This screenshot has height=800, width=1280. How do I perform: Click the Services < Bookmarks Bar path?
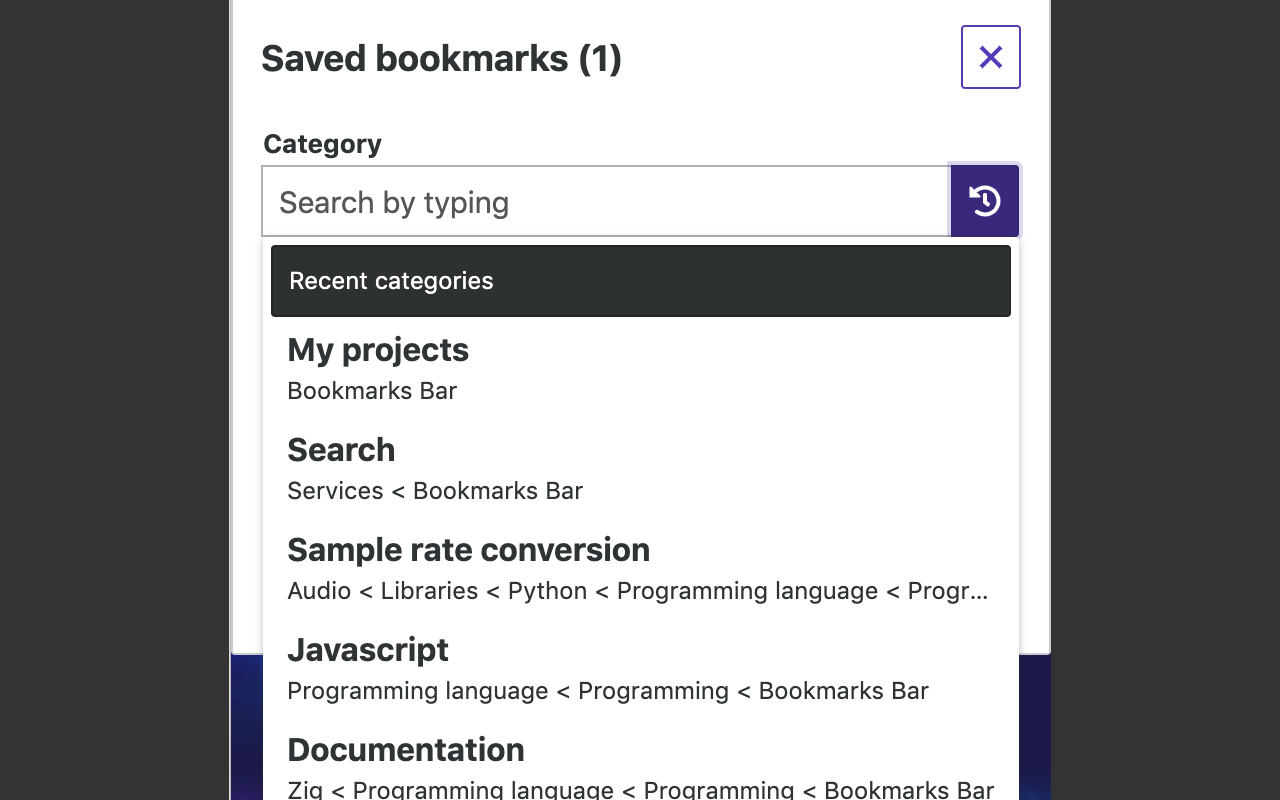(435, 491)
